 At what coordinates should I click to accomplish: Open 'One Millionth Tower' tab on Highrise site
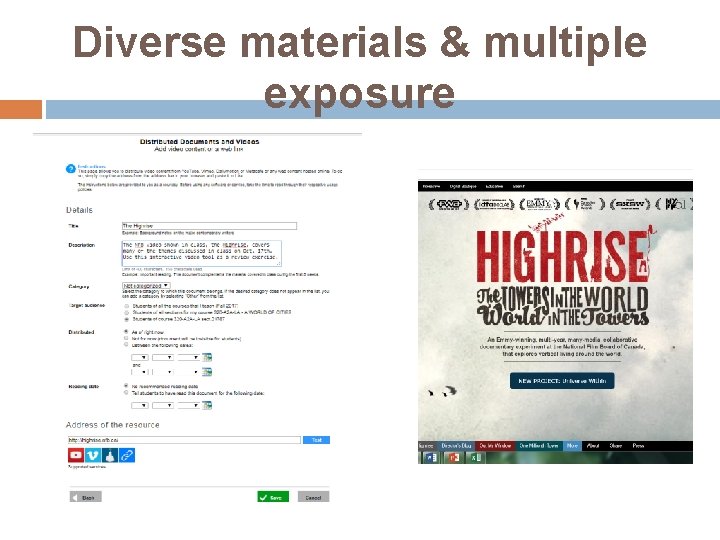[x=539, y=445]
